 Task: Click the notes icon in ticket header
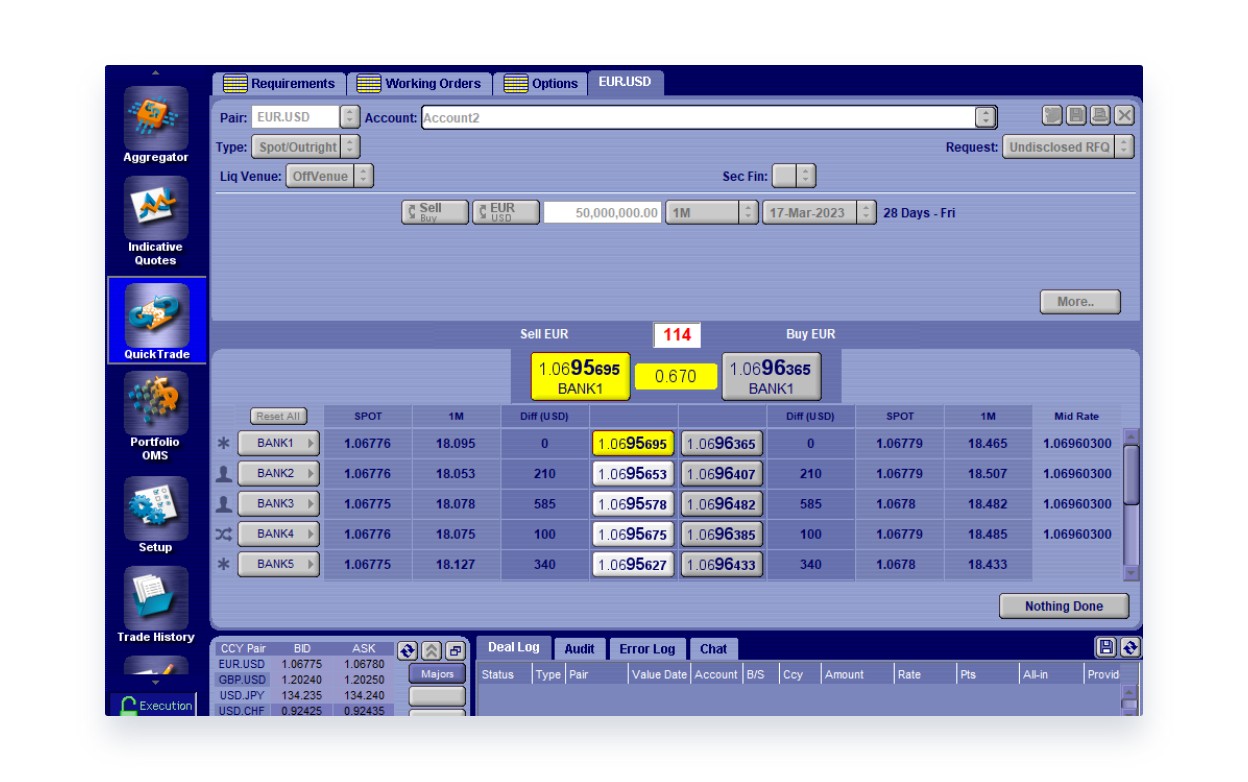(1052, 116)
